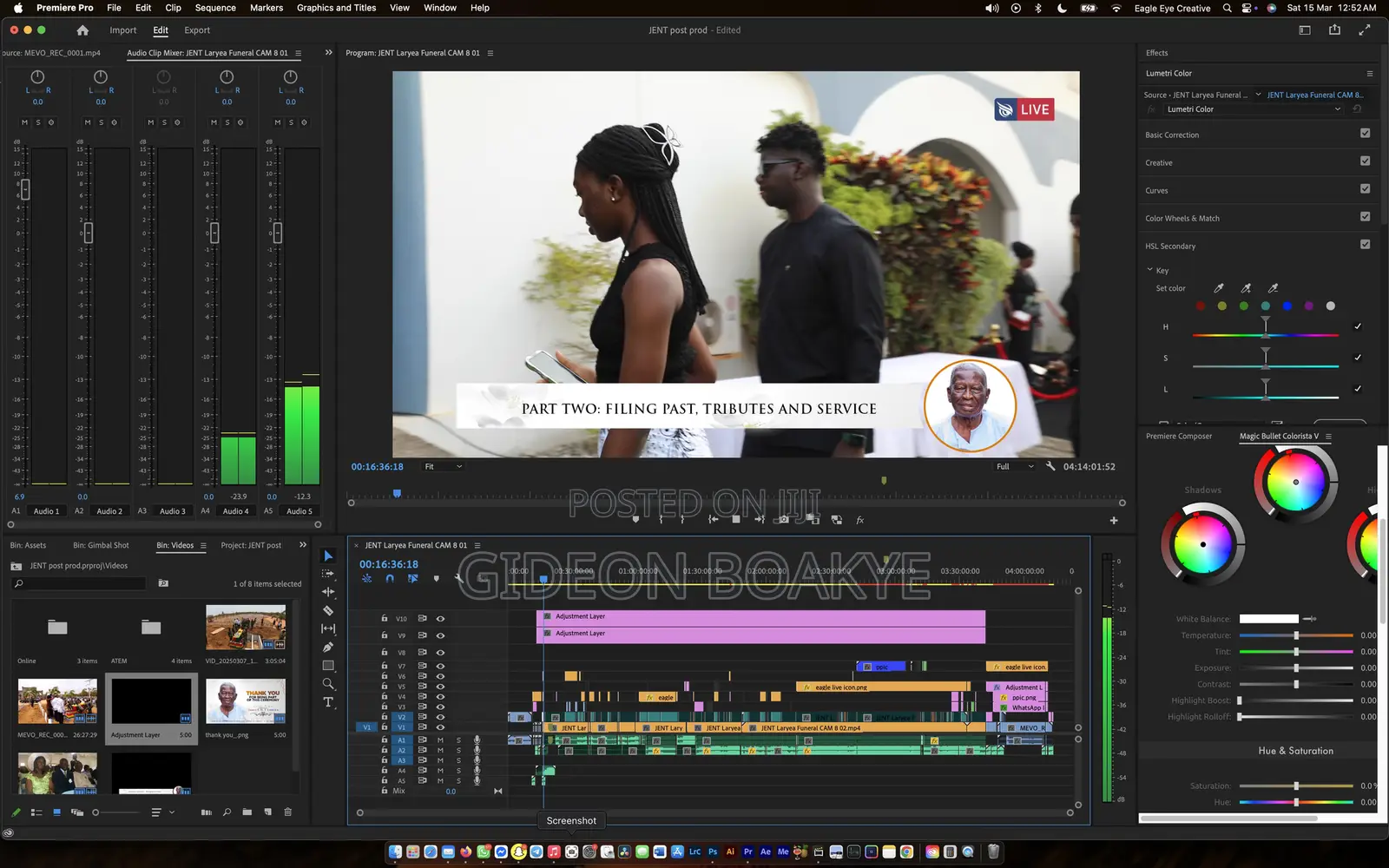Toggle Color Wheels & Match checkbox

tap(1365, 217)
